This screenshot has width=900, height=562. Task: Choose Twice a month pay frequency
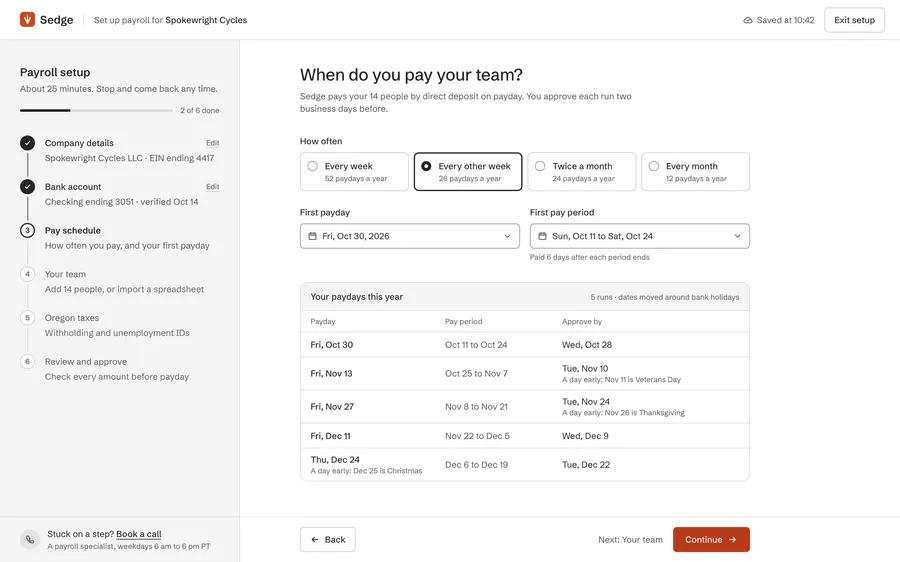[581, 172]
